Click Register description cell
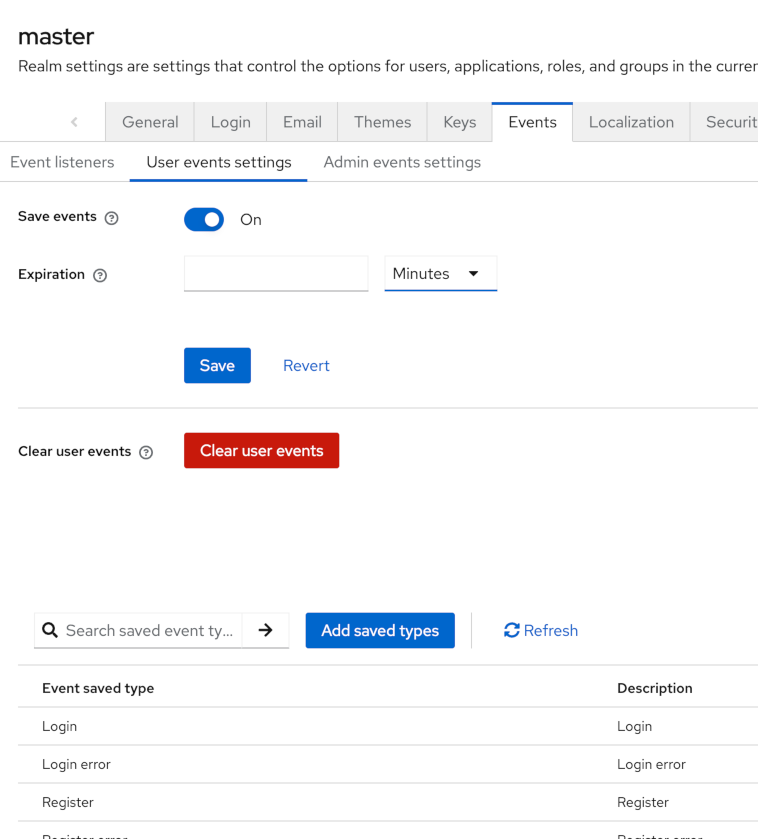 click(x=643, y=802)
